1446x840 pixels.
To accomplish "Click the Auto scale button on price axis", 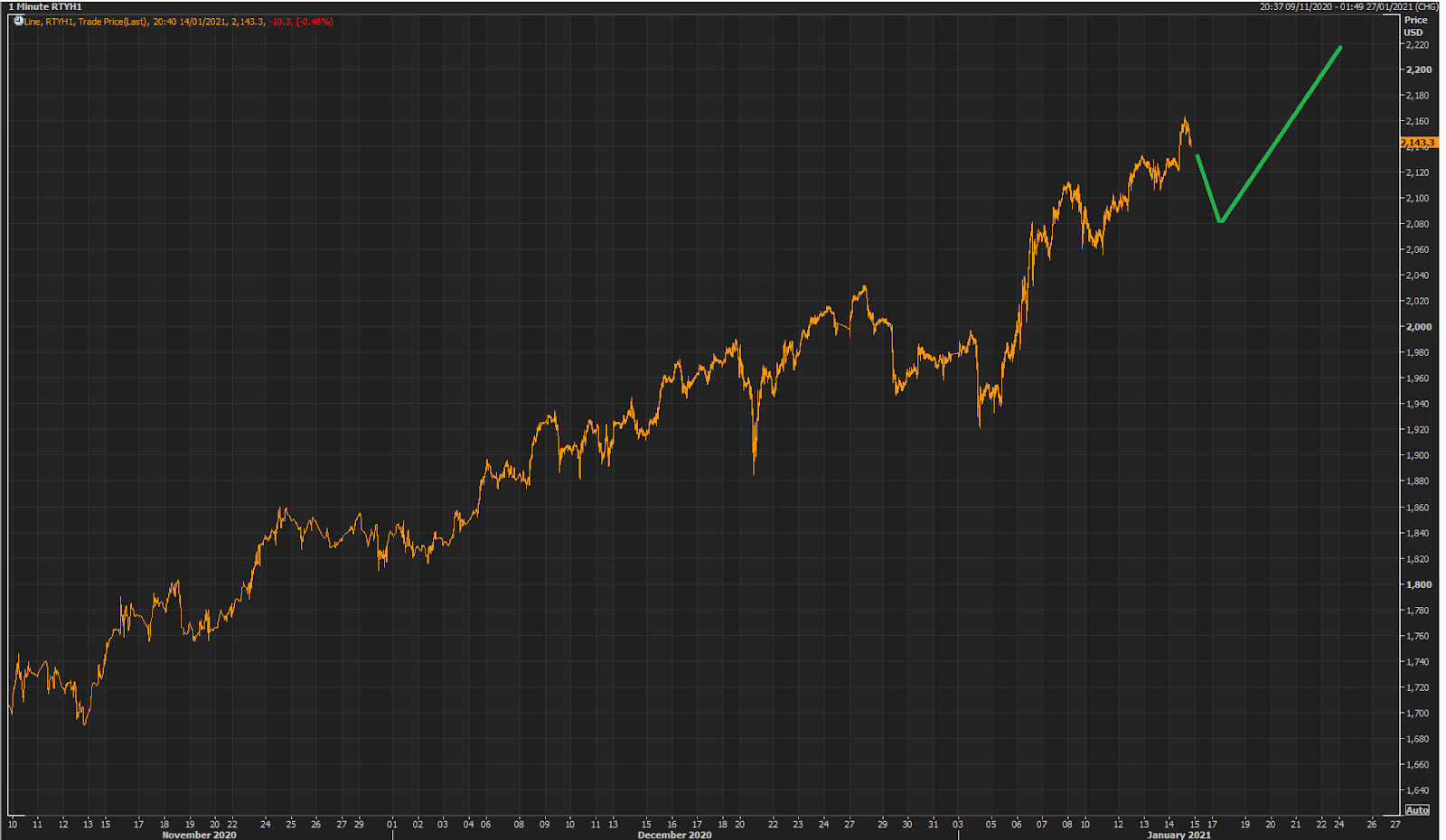I will click(1417, 810).
